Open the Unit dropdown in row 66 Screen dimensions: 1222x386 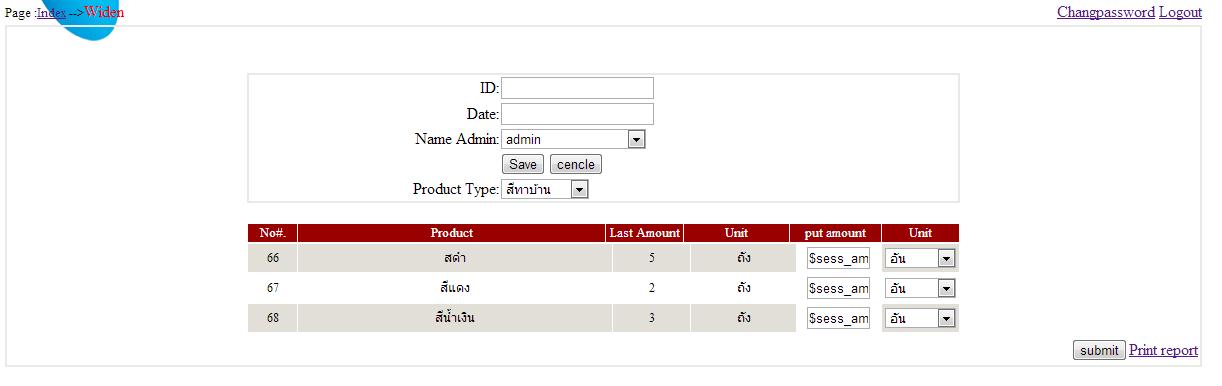point(920,258)
